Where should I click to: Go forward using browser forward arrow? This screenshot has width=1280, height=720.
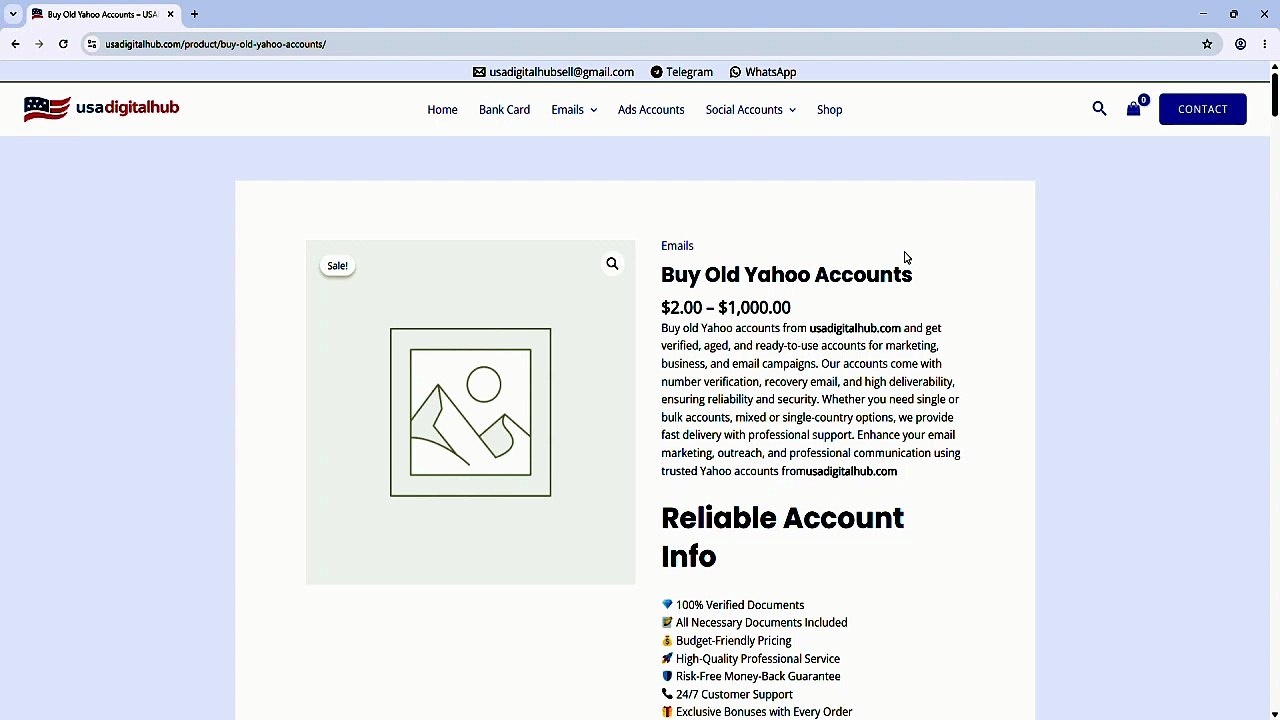coord(39,44)
